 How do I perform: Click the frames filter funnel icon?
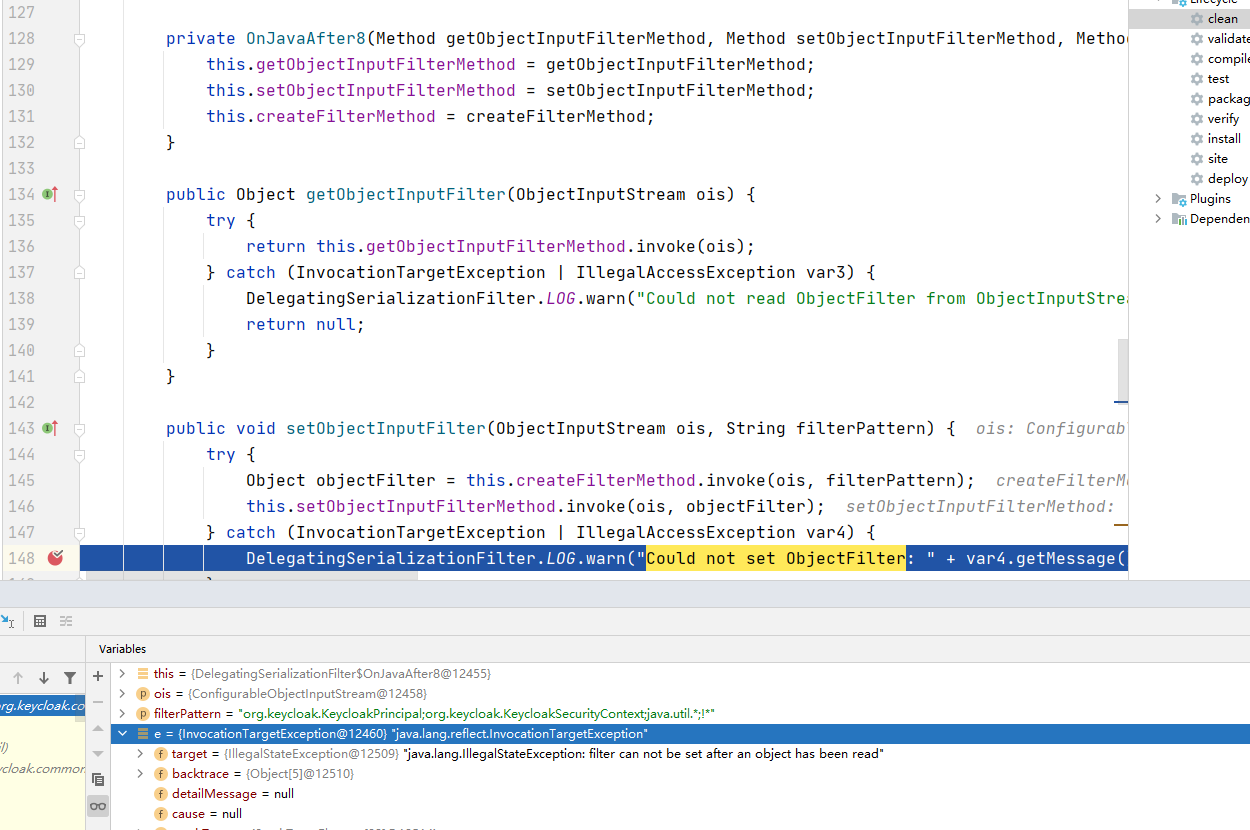(70, 678)
